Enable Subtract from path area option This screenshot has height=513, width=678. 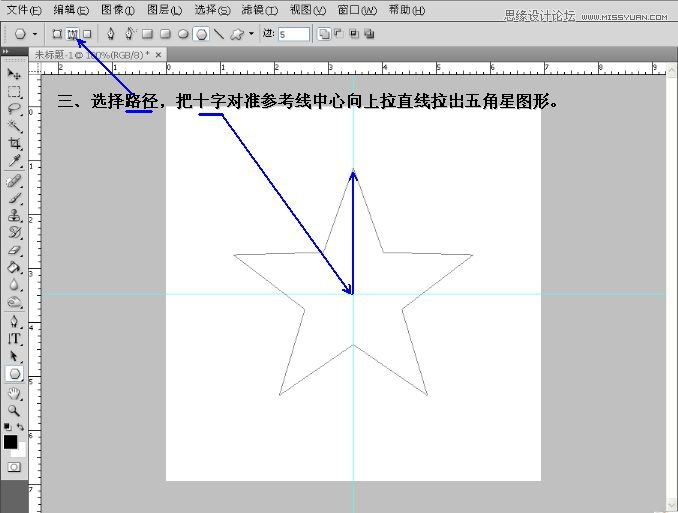(339, 34)
